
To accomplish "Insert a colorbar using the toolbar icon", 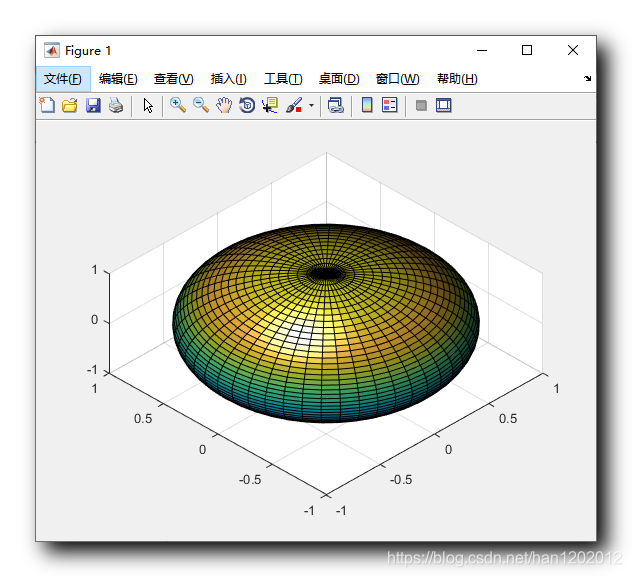I will click(367, 105).
